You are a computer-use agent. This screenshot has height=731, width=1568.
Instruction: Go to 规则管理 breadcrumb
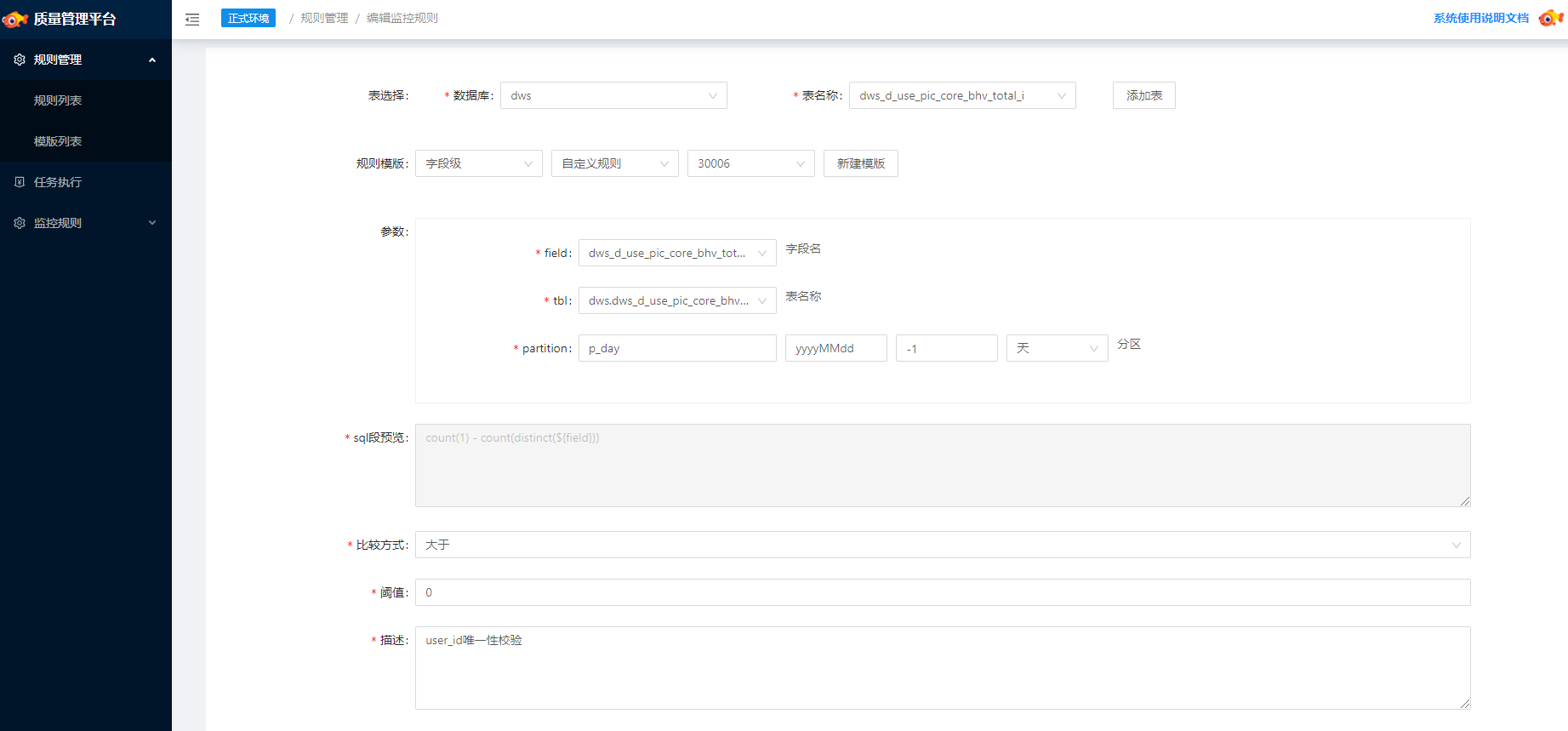[x=324, y=18]
